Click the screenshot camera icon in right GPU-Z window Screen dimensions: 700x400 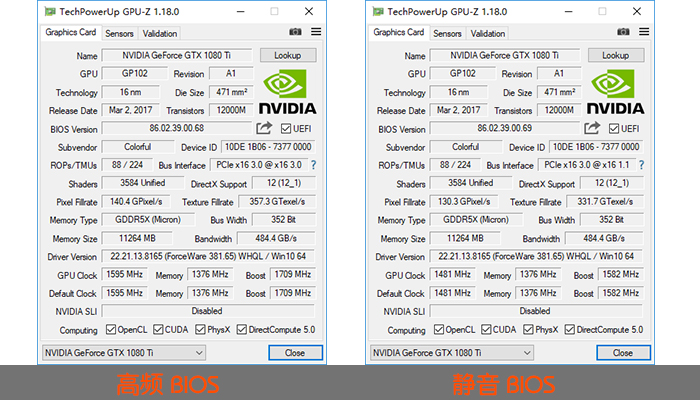(623, 32)
